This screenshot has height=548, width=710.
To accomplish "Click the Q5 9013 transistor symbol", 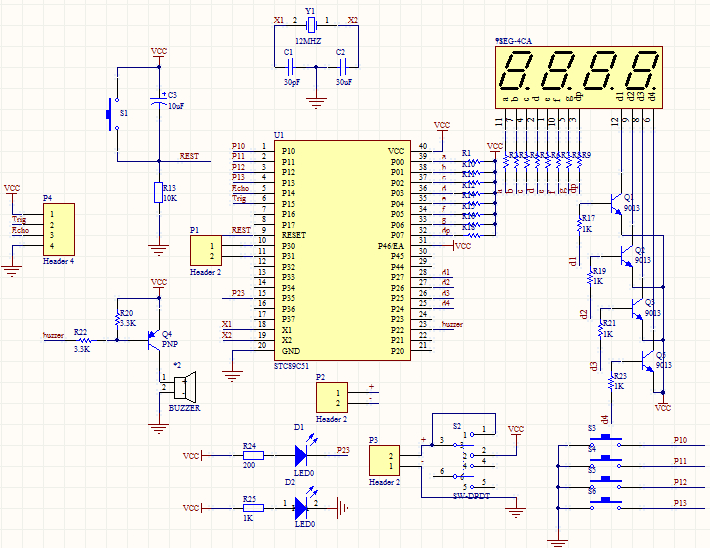I will coord(648,361).
